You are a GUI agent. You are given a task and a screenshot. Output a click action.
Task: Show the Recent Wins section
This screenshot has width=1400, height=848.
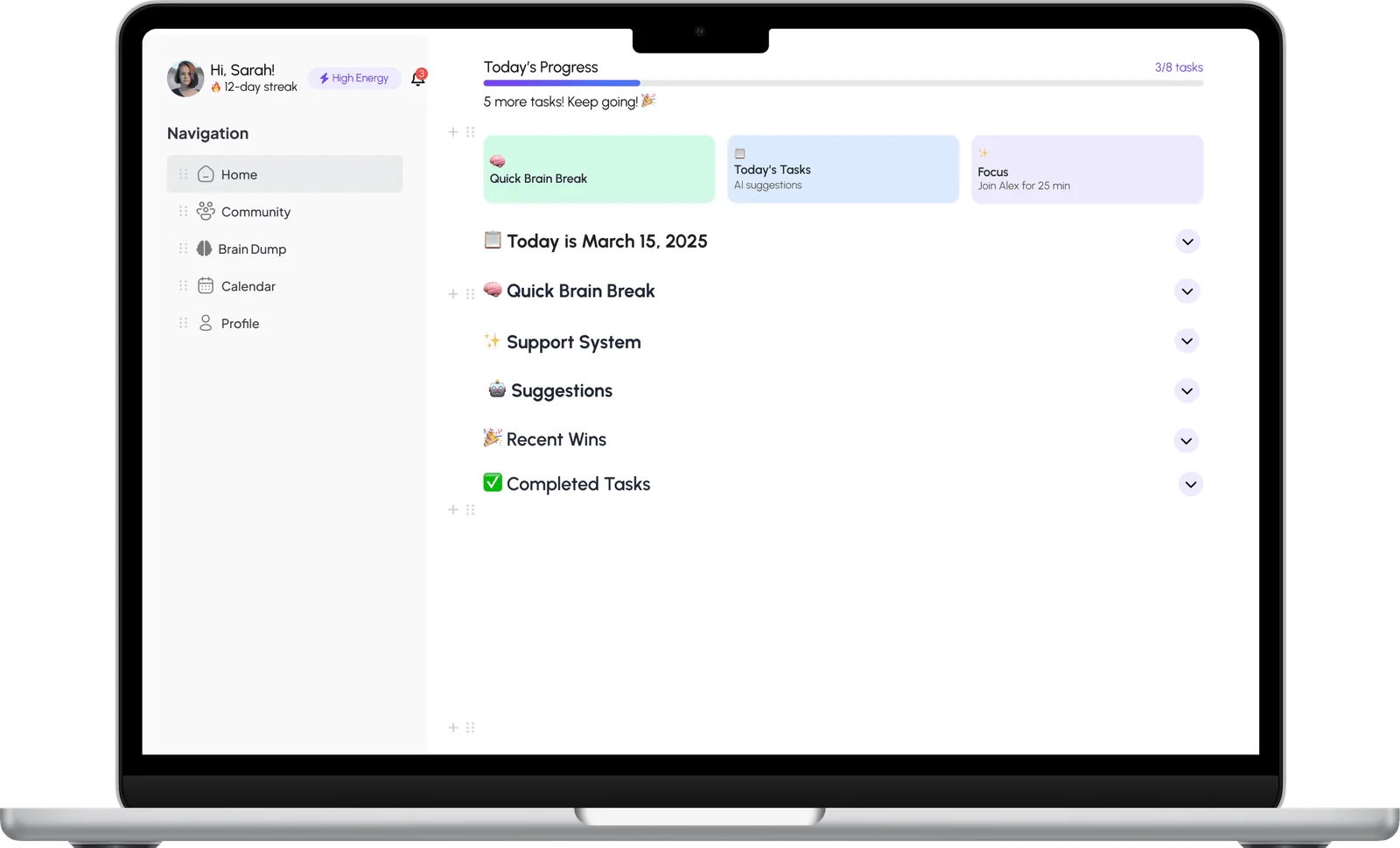pyautogui.click(x=1186, y=441)
